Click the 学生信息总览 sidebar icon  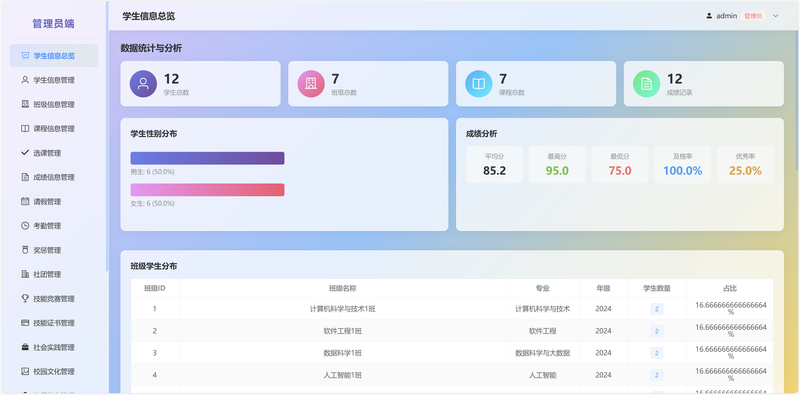point(25,56)
